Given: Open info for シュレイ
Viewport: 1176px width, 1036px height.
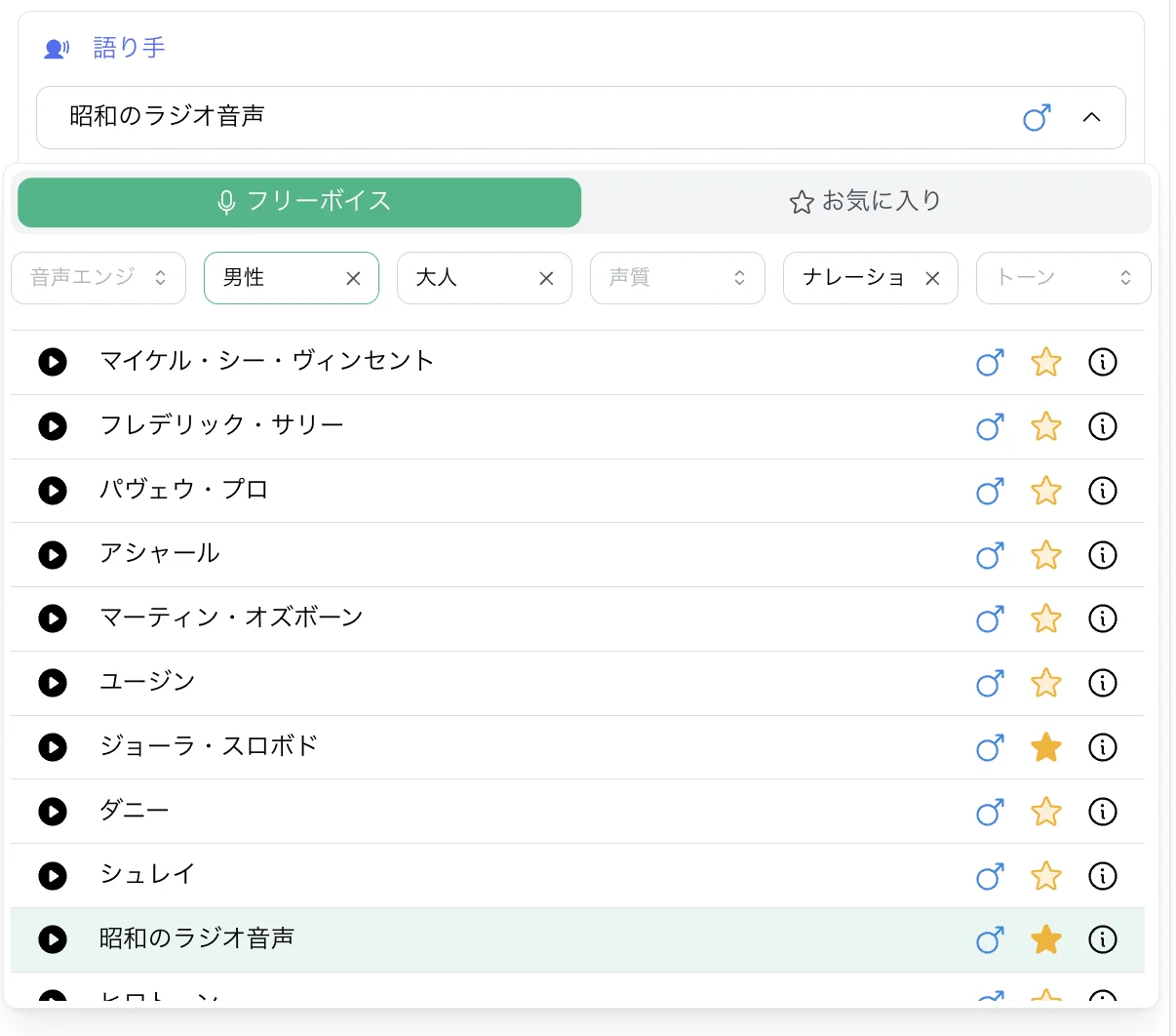Looking at the screenshot, I should [x=1103, y=876].
